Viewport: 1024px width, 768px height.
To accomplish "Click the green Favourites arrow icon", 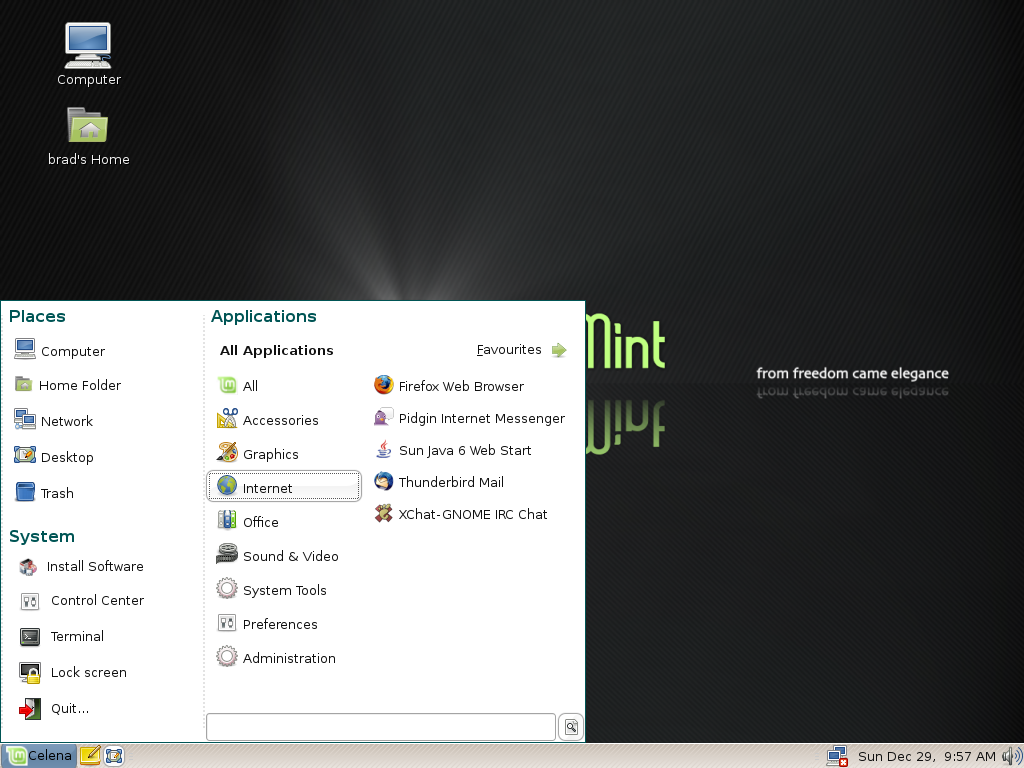I will tap(559, 350).
